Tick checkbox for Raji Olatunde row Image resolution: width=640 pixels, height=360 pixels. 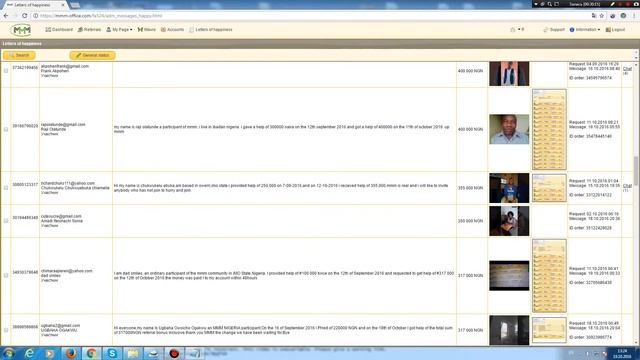[6, 129]
